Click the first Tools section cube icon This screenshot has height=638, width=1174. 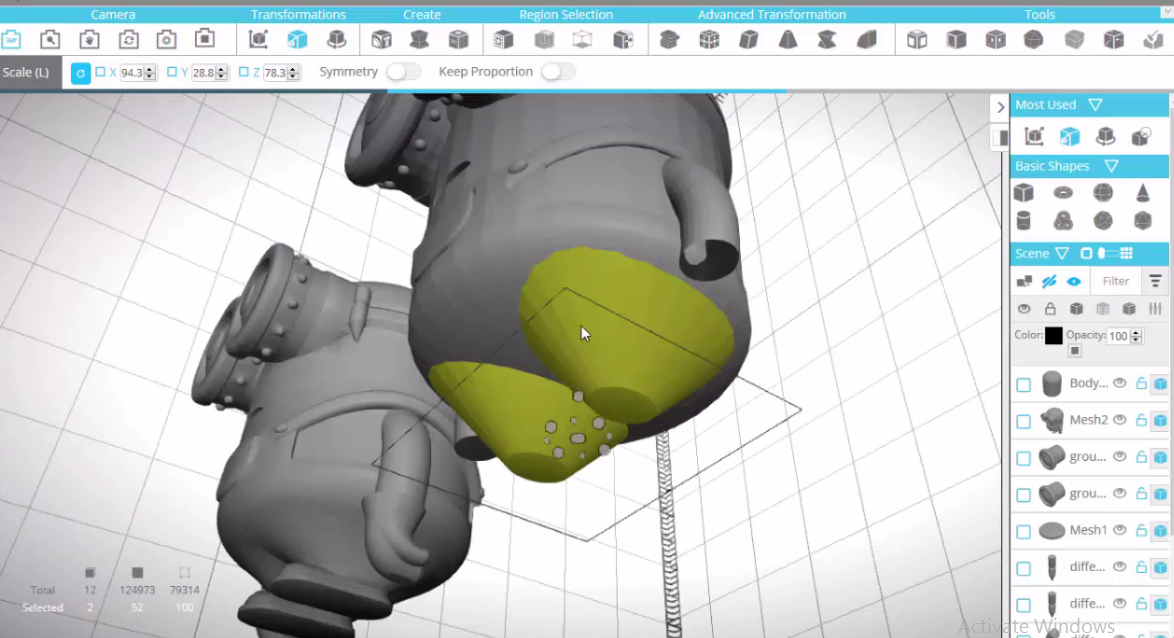[916, 39]
